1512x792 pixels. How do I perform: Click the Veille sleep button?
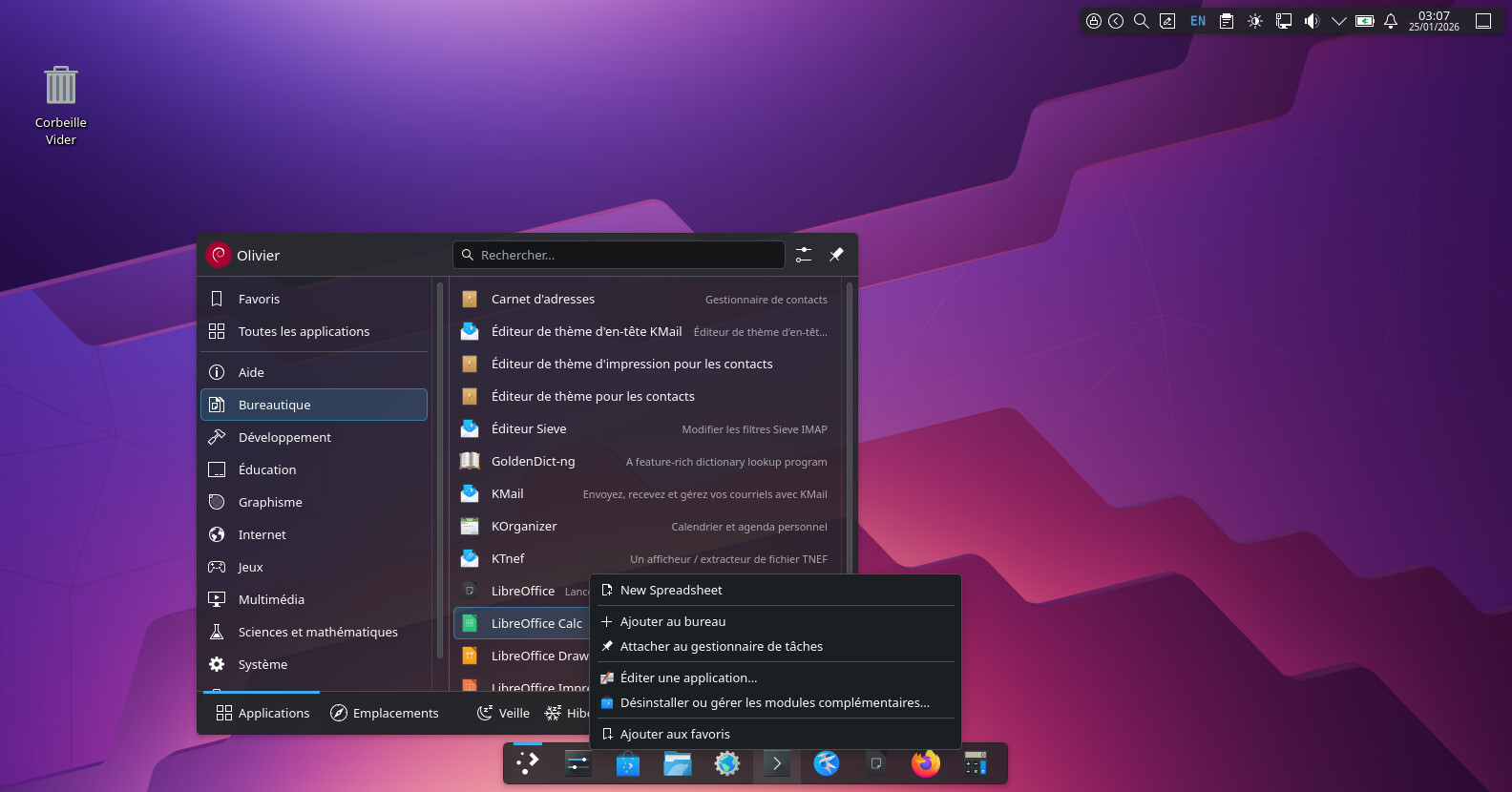[503, 713]
